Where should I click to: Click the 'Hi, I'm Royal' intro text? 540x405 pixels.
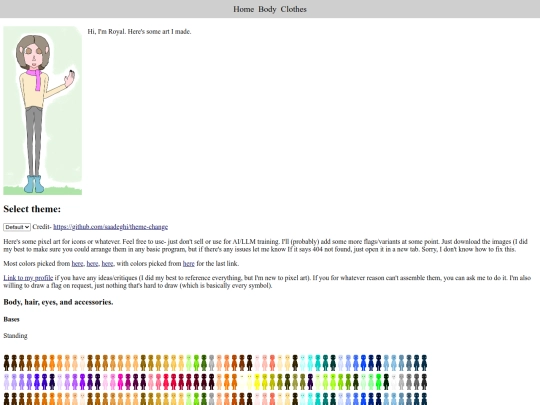(x=139, y=31)
